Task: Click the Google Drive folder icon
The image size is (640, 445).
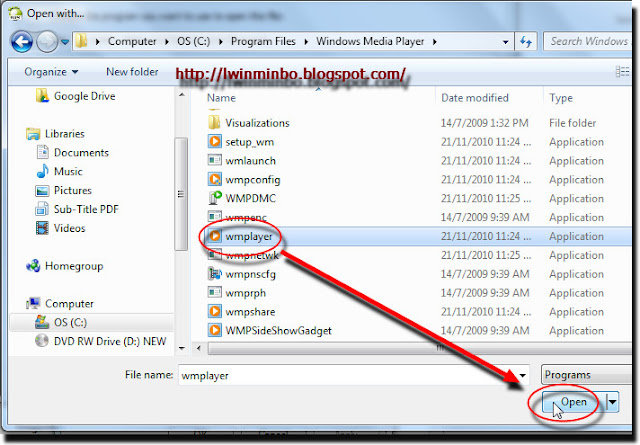Action: point(42,96)
